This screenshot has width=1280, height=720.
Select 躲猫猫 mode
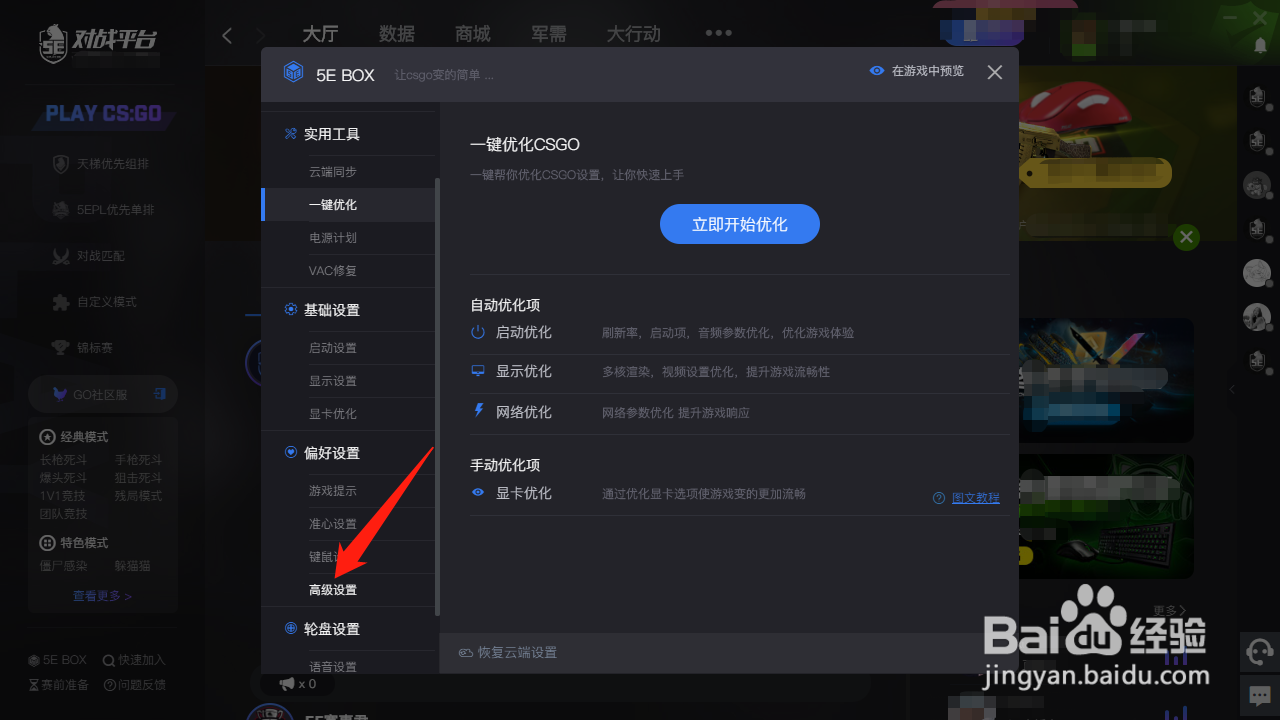[132, 566]
